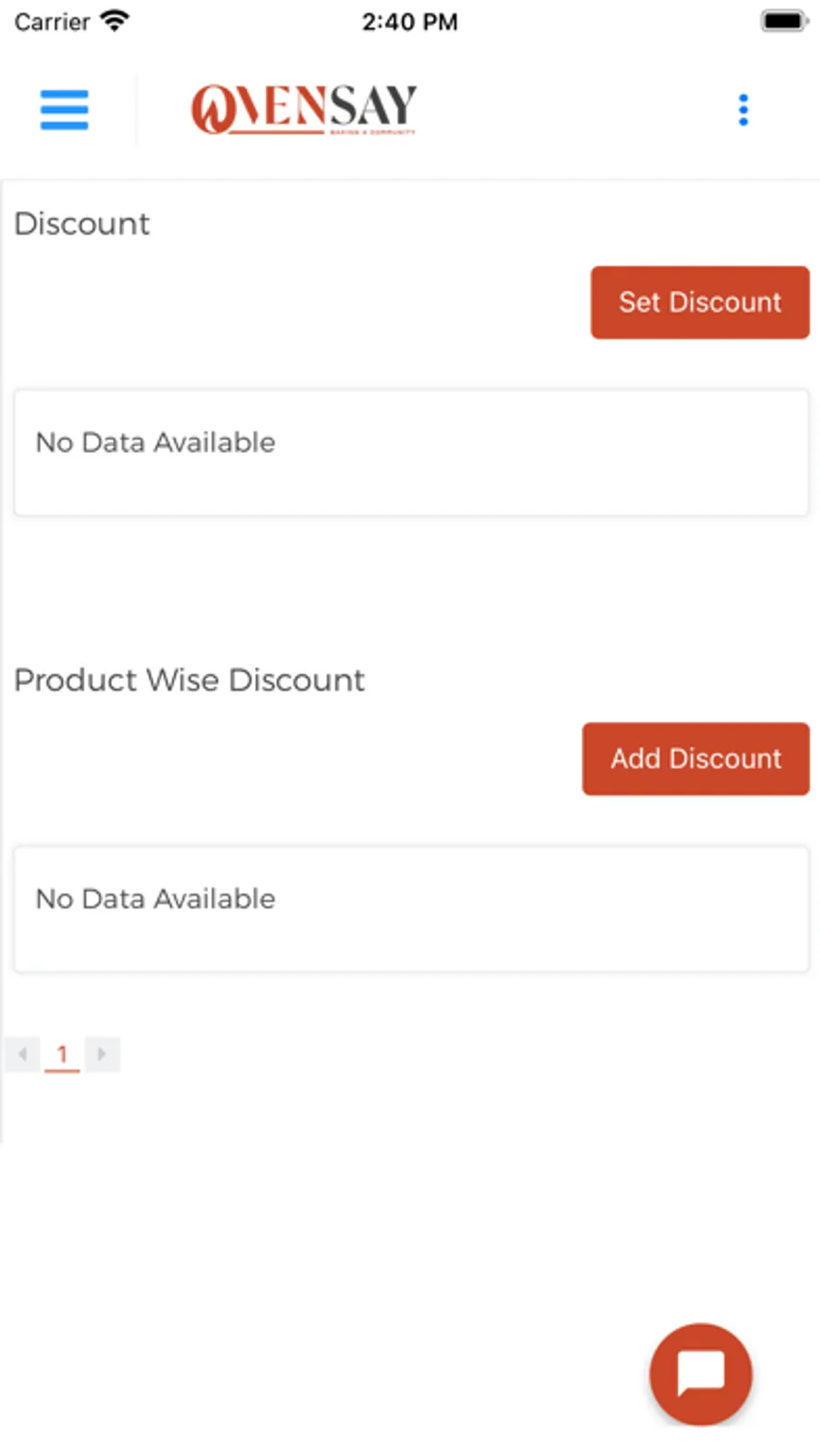Open the hamburger menu
The image size is (820, 1456).
[x=64, y=110]
